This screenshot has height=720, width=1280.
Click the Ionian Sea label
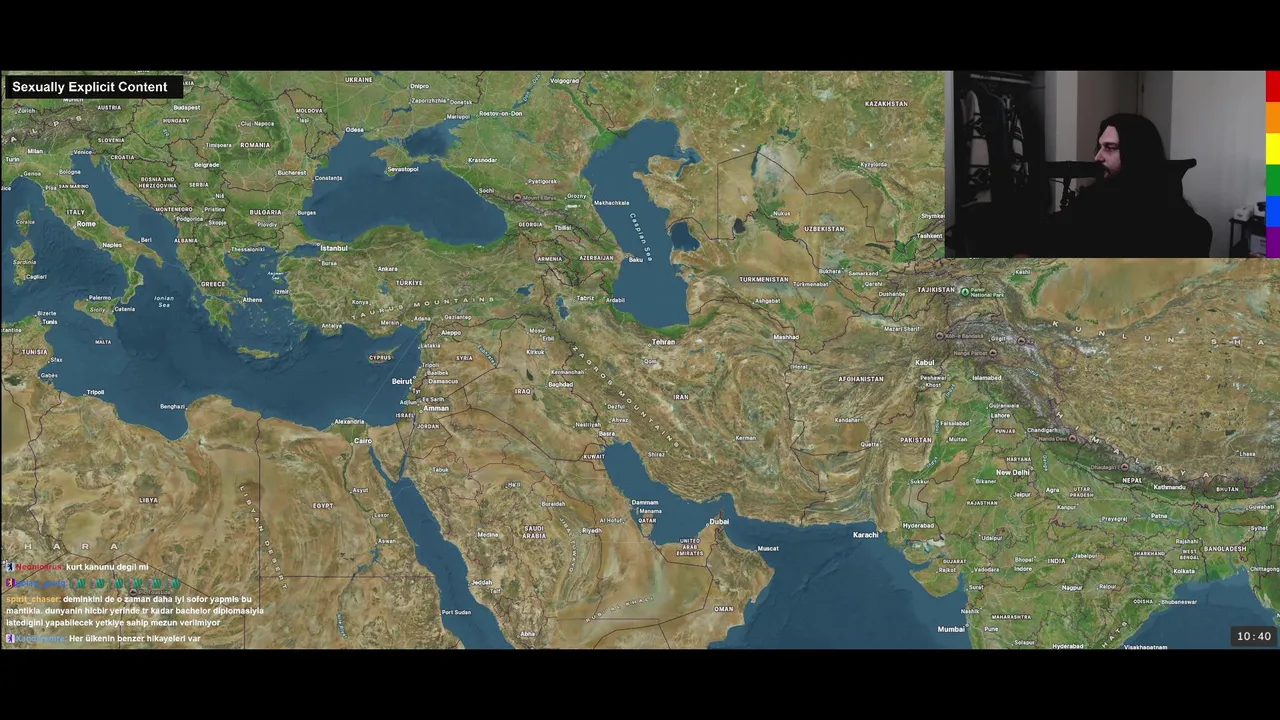[164, 301]
